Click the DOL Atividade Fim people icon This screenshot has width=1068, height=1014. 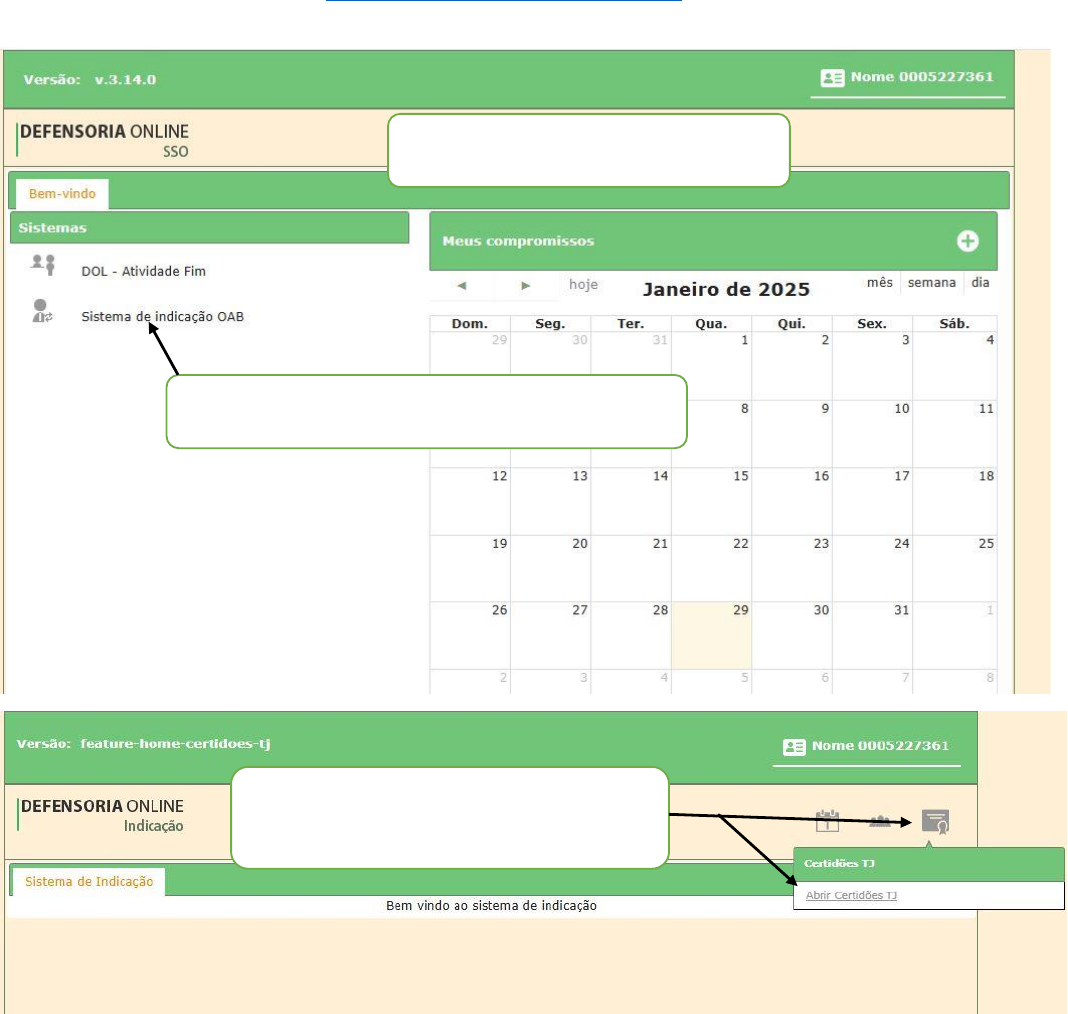click(43, 264)
